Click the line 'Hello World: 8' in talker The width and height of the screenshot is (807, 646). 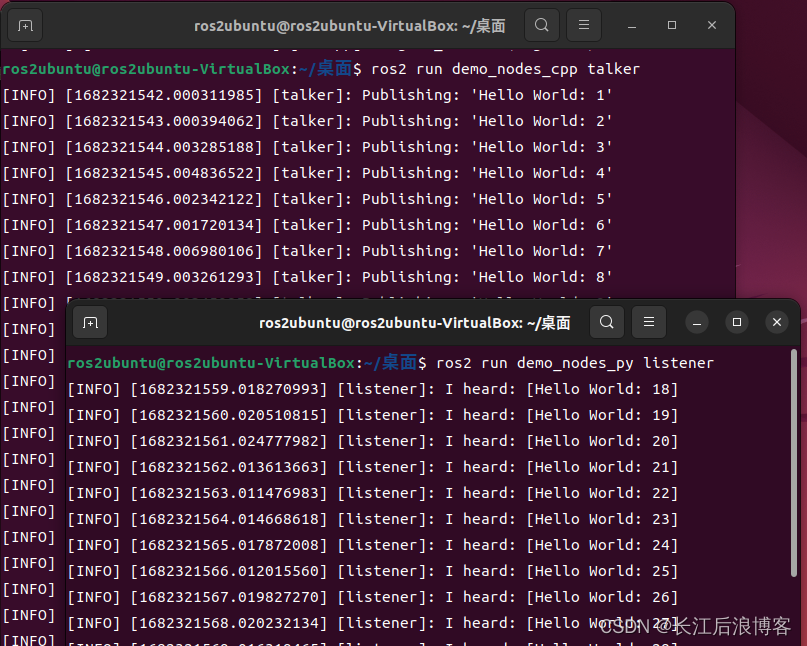[307, 277]
